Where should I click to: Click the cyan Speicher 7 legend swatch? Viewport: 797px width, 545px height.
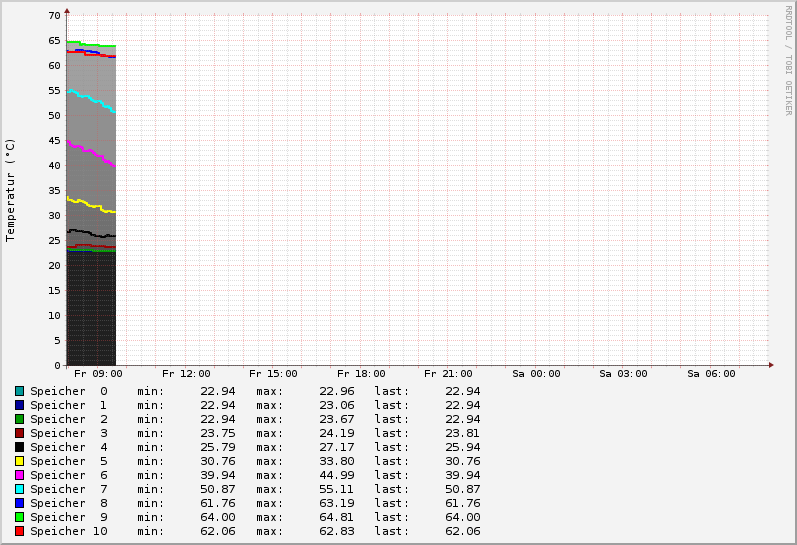pyautogui.click(x=19, y=489)
